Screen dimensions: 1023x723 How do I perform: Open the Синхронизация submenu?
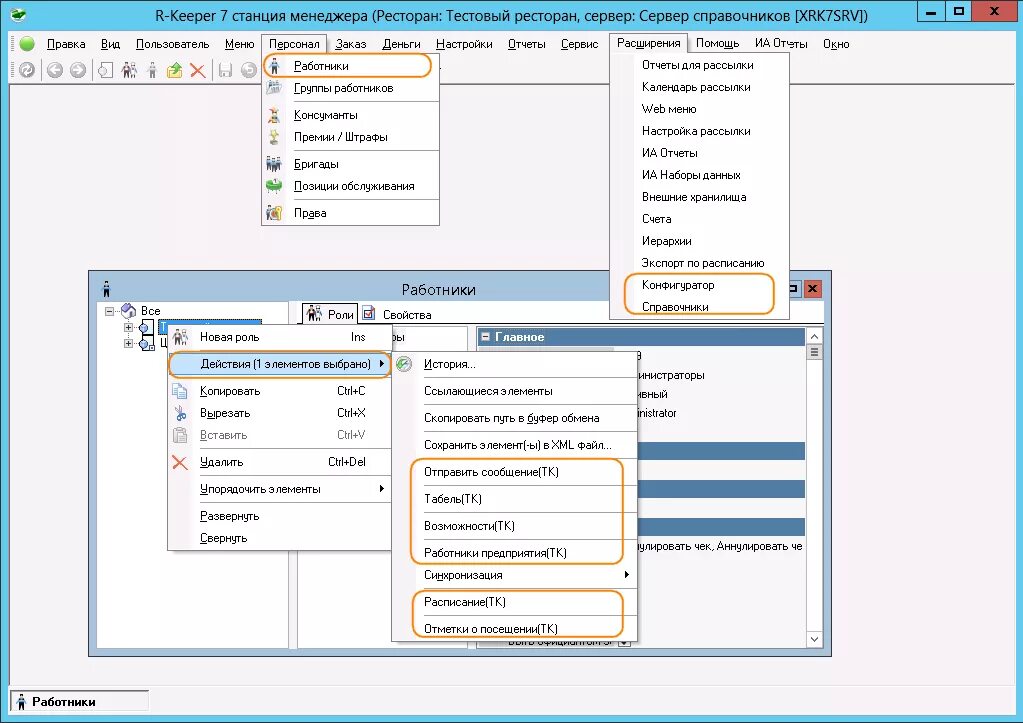[514, 575]
